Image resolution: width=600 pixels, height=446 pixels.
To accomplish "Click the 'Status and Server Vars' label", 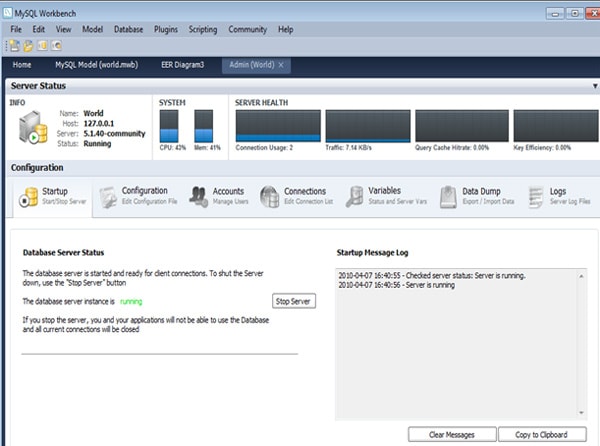I will click(x=398, y=202).
